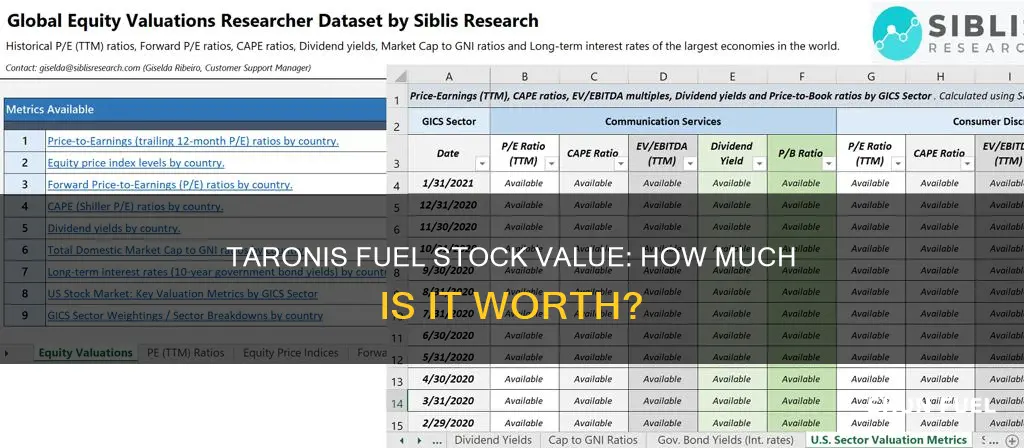Select column D header
This screenshot has width=1024, height=448.
[x=663, y=76]
